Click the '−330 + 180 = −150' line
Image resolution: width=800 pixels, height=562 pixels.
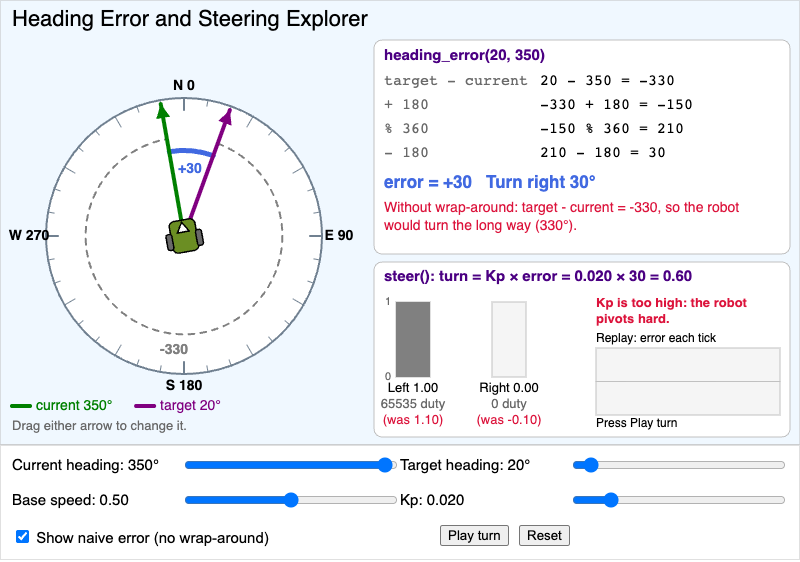(616, 105)
